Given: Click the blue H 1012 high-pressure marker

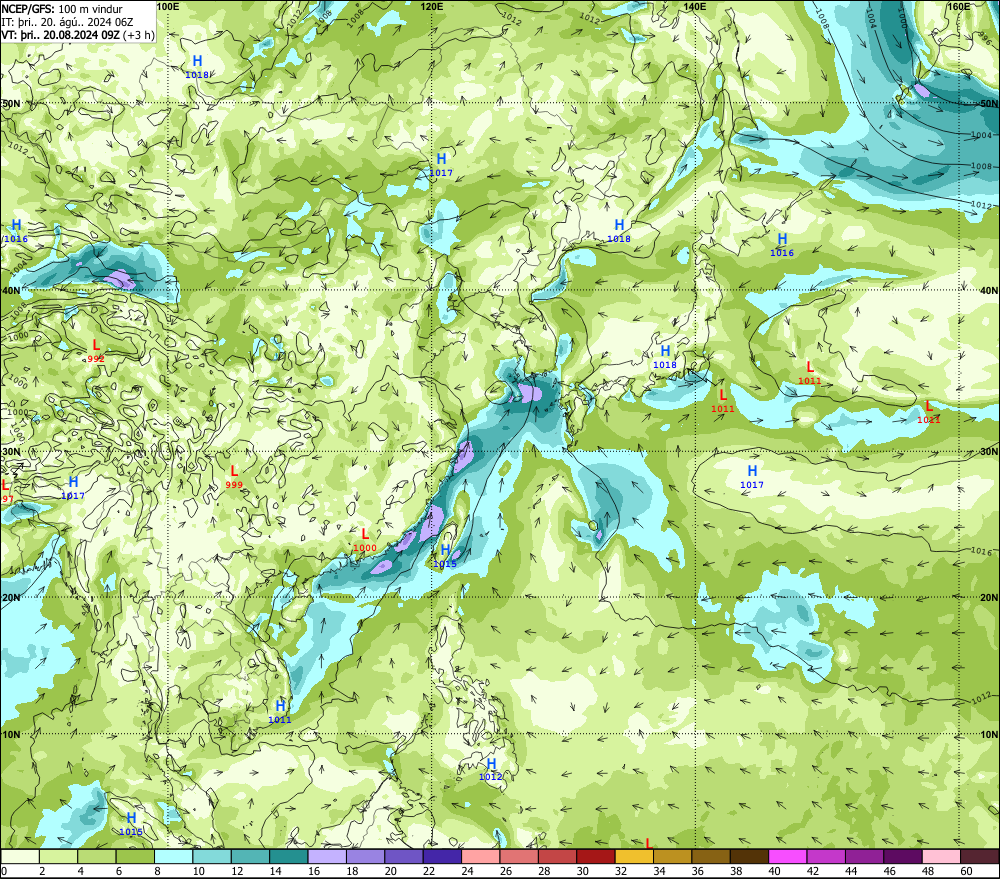Looking at the screenshot, I should click(491, 769).
